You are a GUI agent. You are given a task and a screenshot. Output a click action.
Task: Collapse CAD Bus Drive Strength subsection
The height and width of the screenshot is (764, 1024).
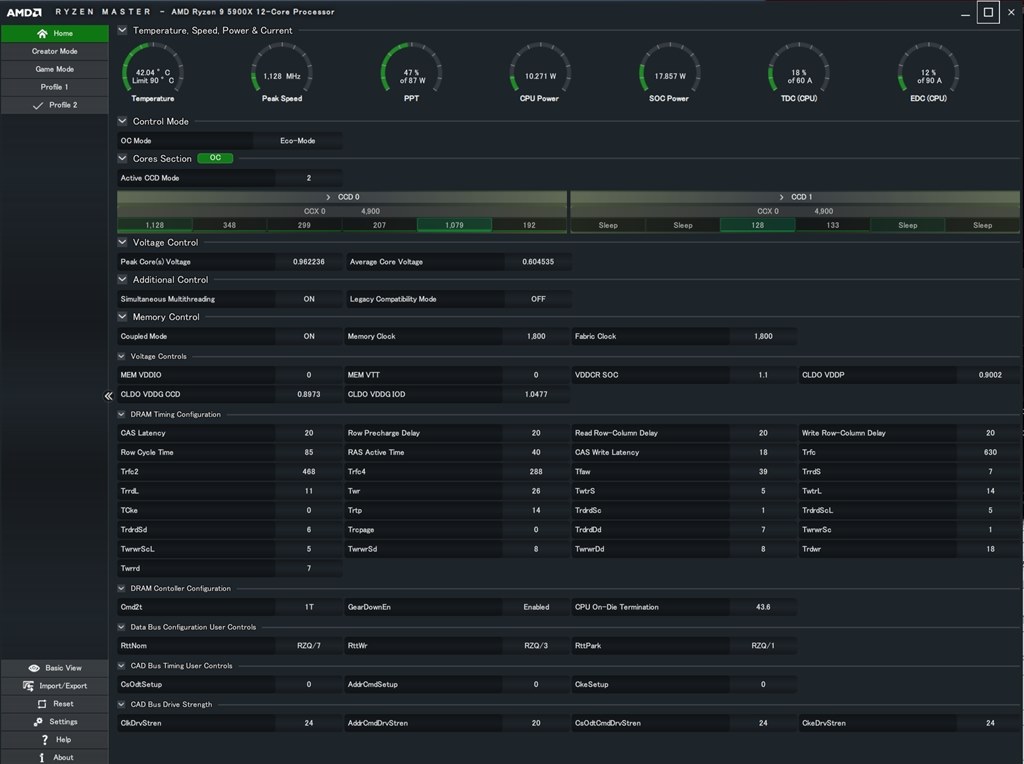121,704
